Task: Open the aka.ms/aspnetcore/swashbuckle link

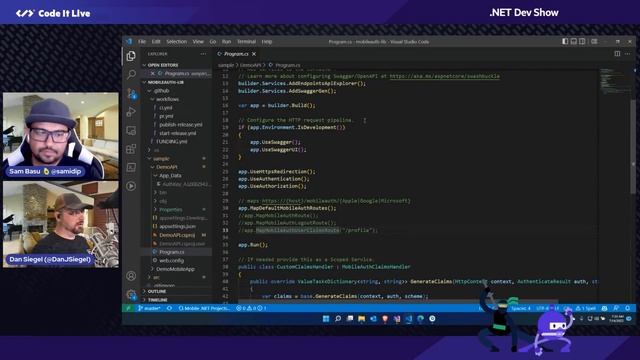Action: pos(444,76)
